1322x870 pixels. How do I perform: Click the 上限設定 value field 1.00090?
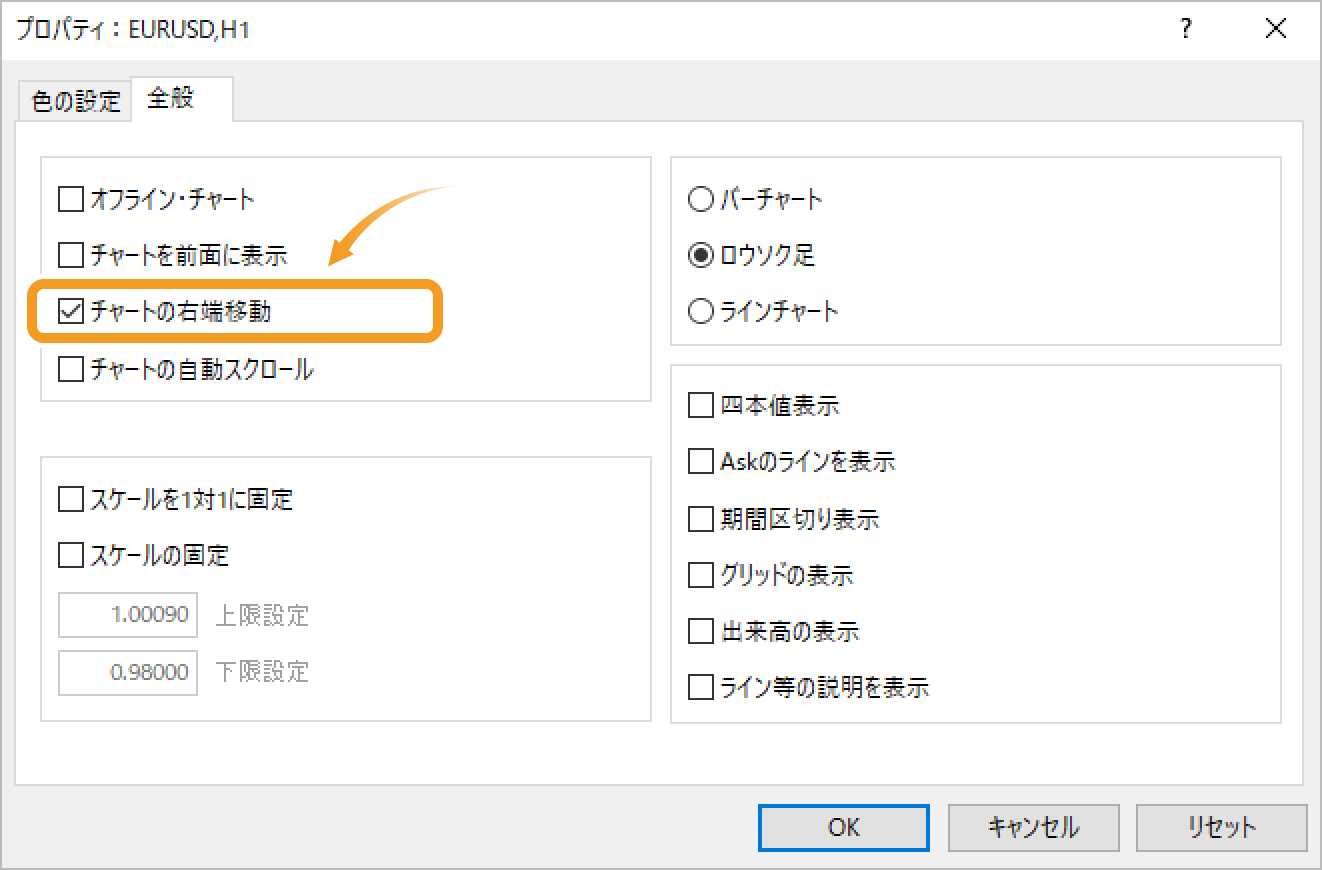pos(129,615)
